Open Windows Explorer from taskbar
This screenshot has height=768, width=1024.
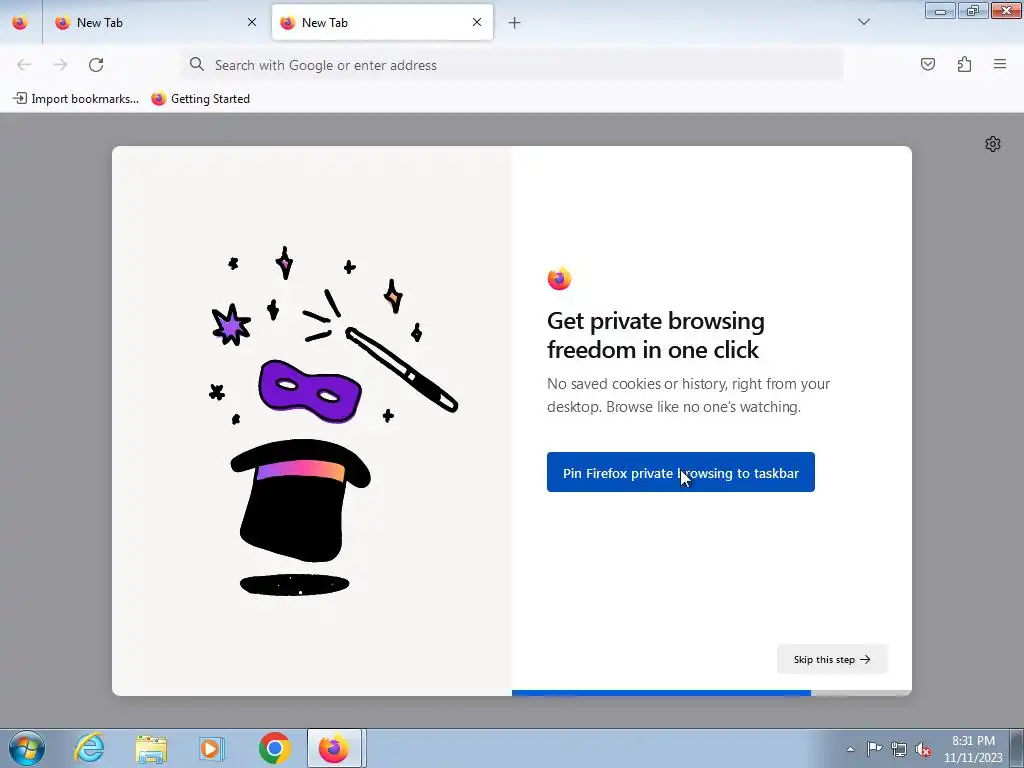(x=151, y=748)
